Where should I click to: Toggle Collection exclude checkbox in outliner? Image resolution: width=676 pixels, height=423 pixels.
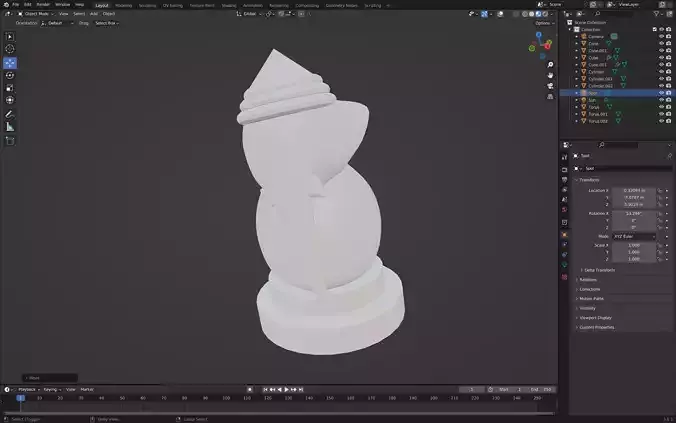pos(654,29)
